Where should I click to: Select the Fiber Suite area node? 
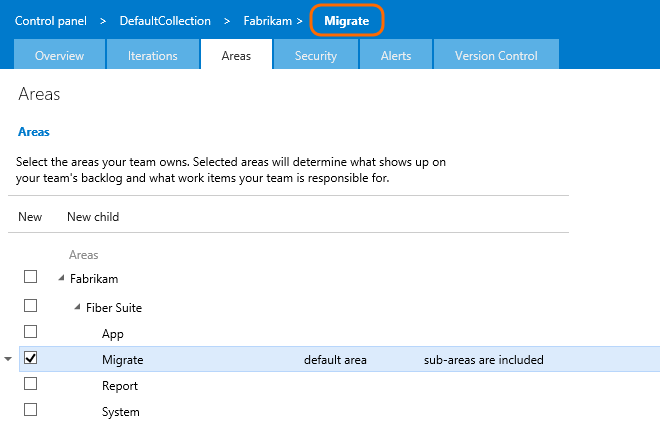(x=114, y=308)
